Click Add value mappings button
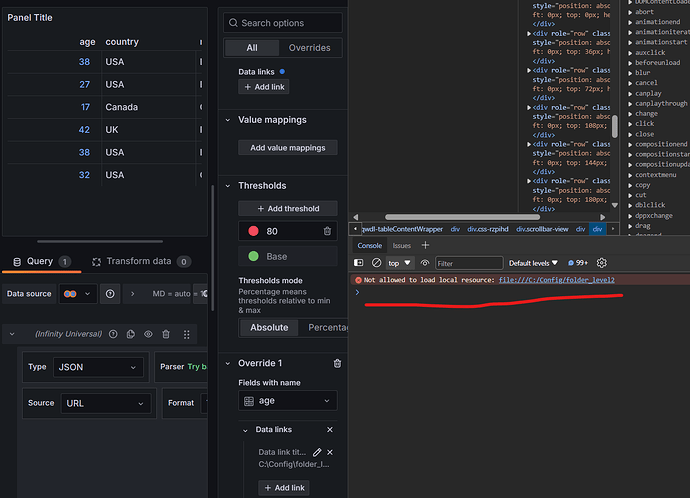This screenshot has height=498, width=690. point(288,148)
